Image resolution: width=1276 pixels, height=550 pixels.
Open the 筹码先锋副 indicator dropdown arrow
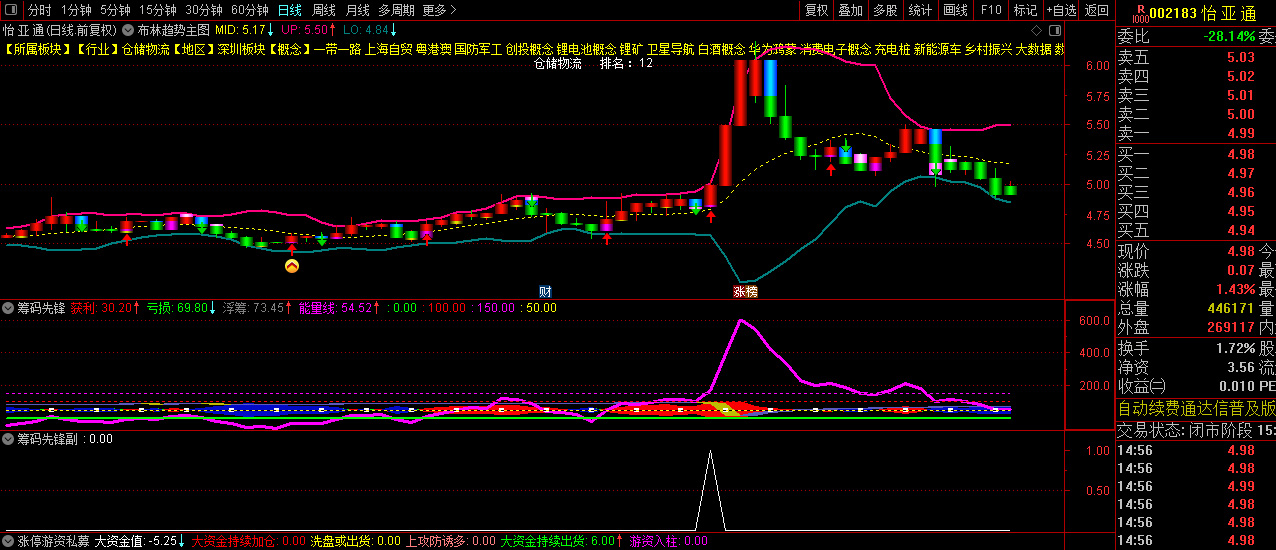click(x=9, y=438)
